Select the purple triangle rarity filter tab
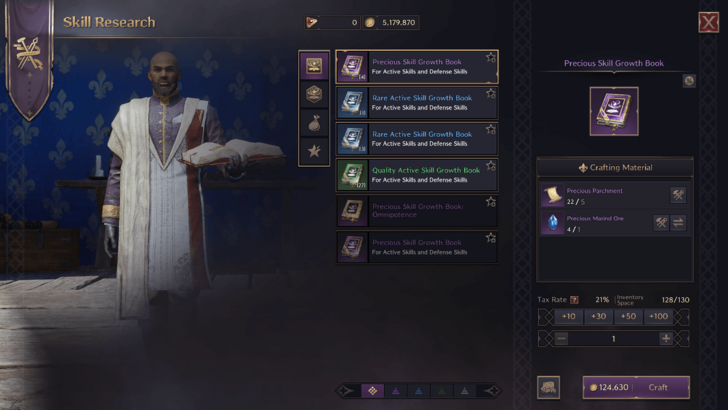The height and width of the screenshot is (410, 728). (x=396, y=391)
